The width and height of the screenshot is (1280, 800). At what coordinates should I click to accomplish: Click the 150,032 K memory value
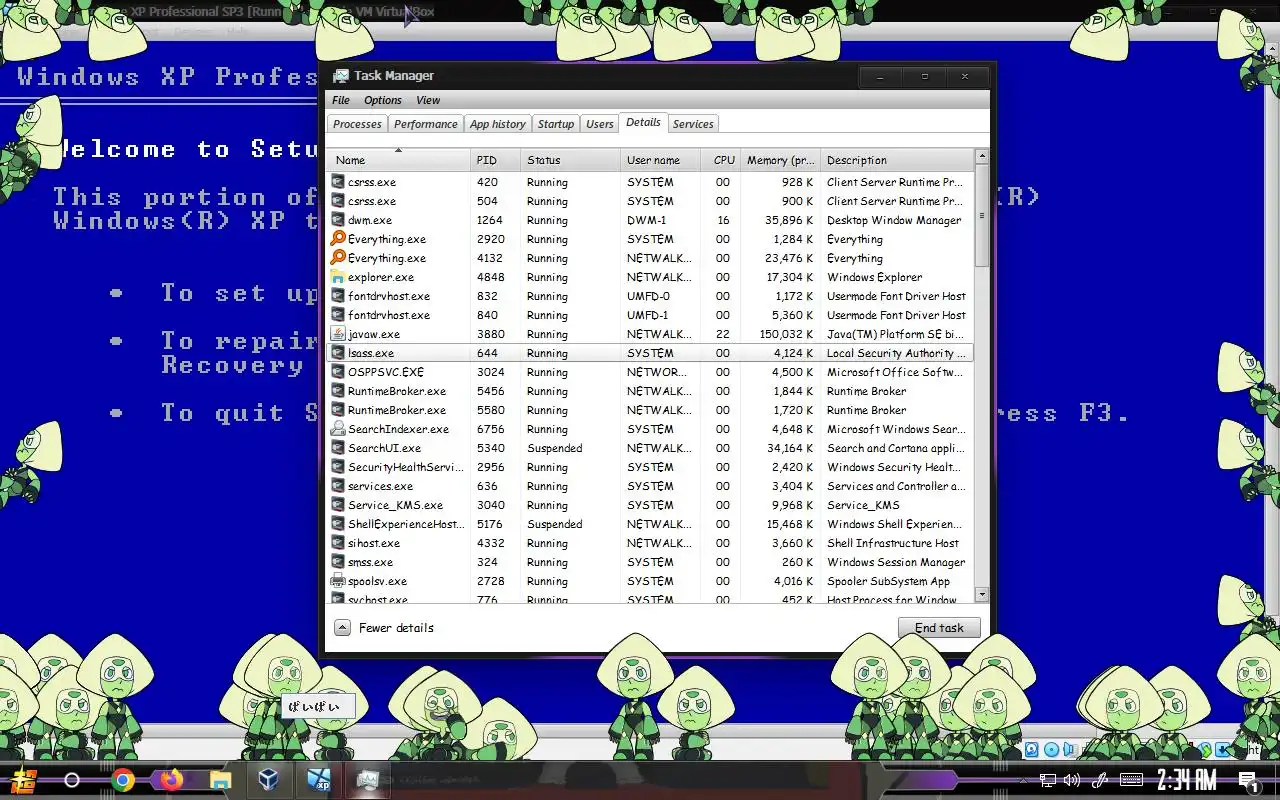pos(786,334)
